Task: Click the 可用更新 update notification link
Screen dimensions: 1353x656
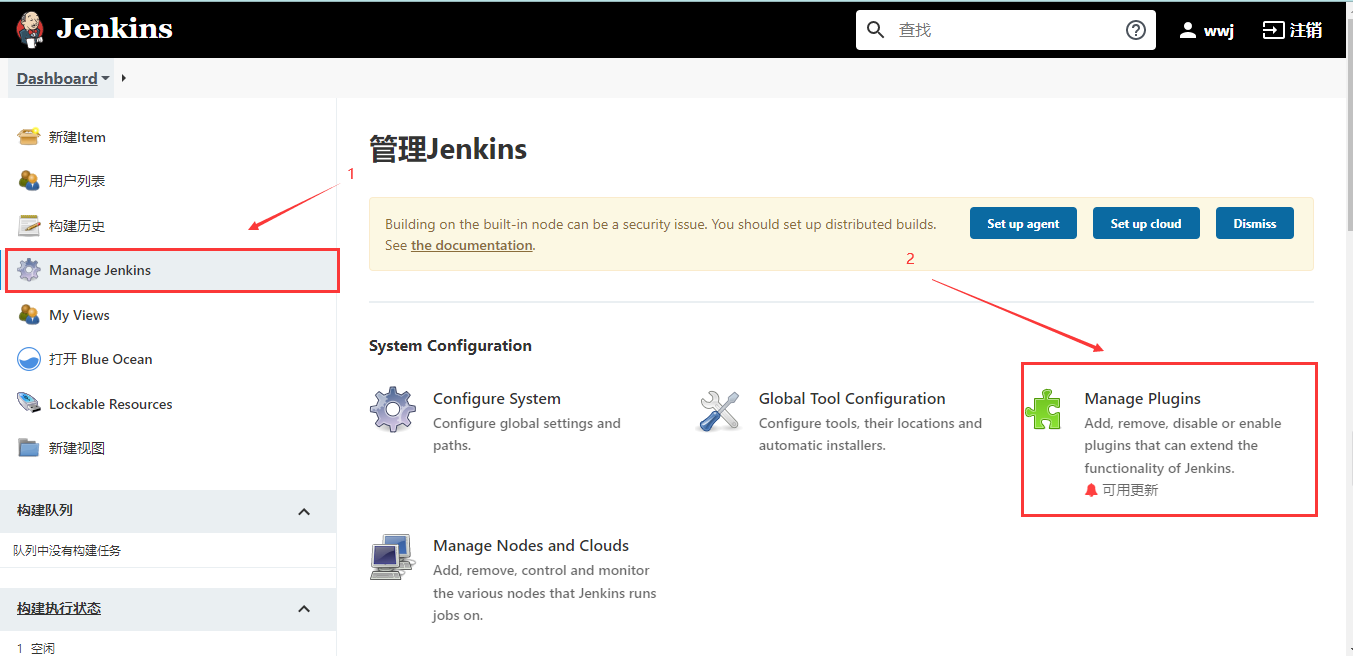Action: pyautogui.click(x=1129, y=490)
